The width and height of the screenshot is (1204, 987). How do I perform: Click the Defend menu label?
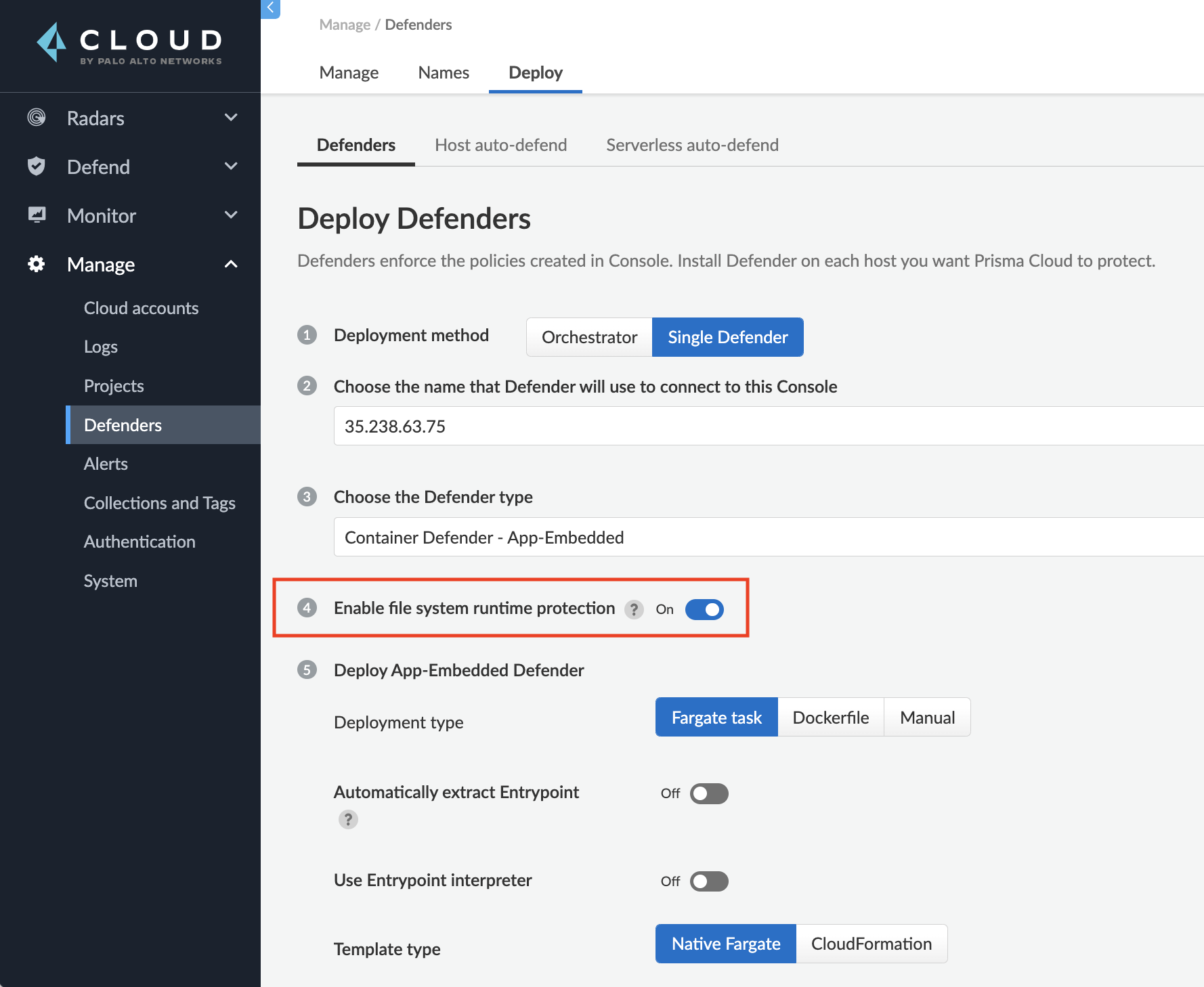click(98, 167)
